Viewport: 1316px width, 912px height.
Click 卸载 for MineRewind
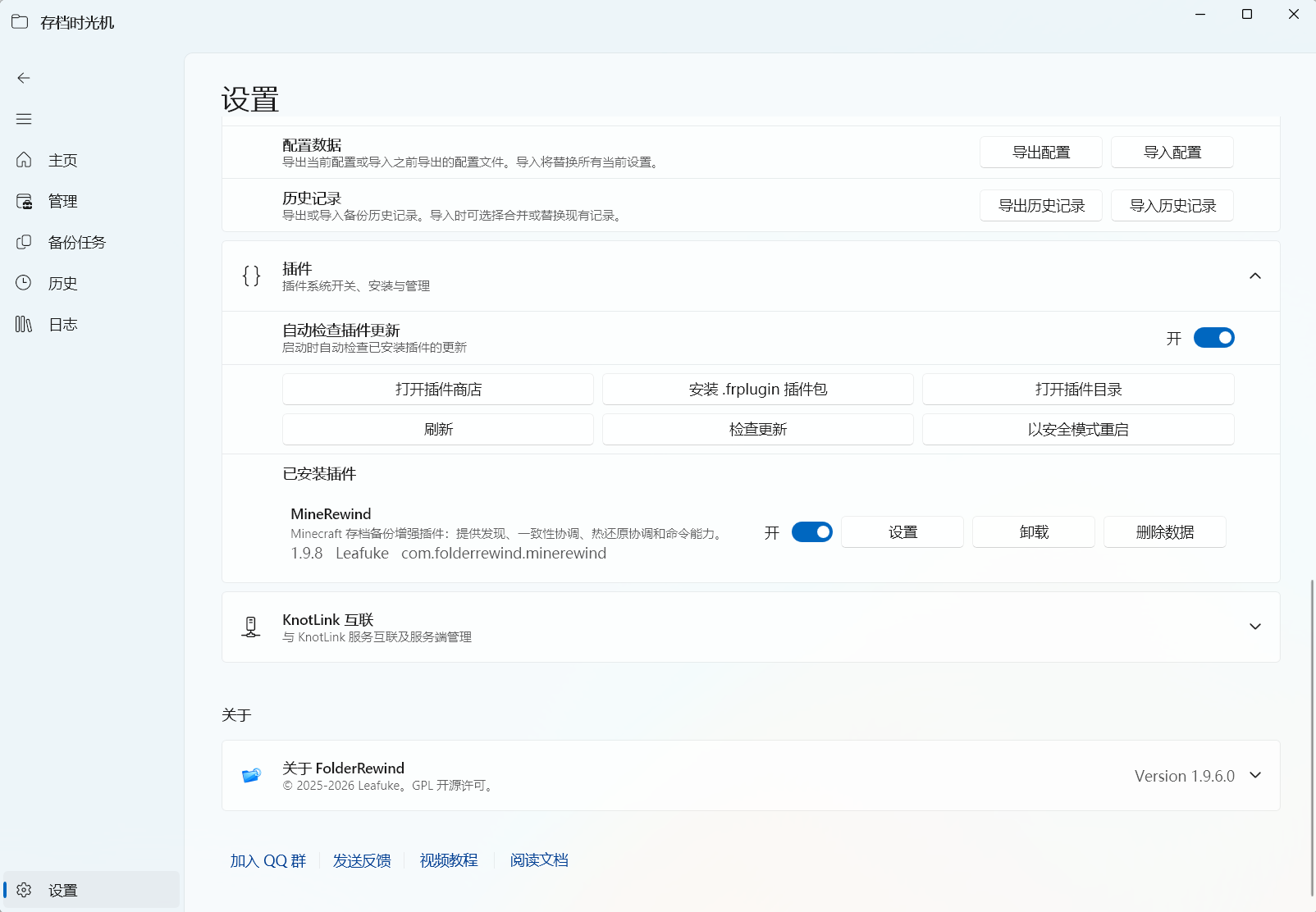[1034, 532]
